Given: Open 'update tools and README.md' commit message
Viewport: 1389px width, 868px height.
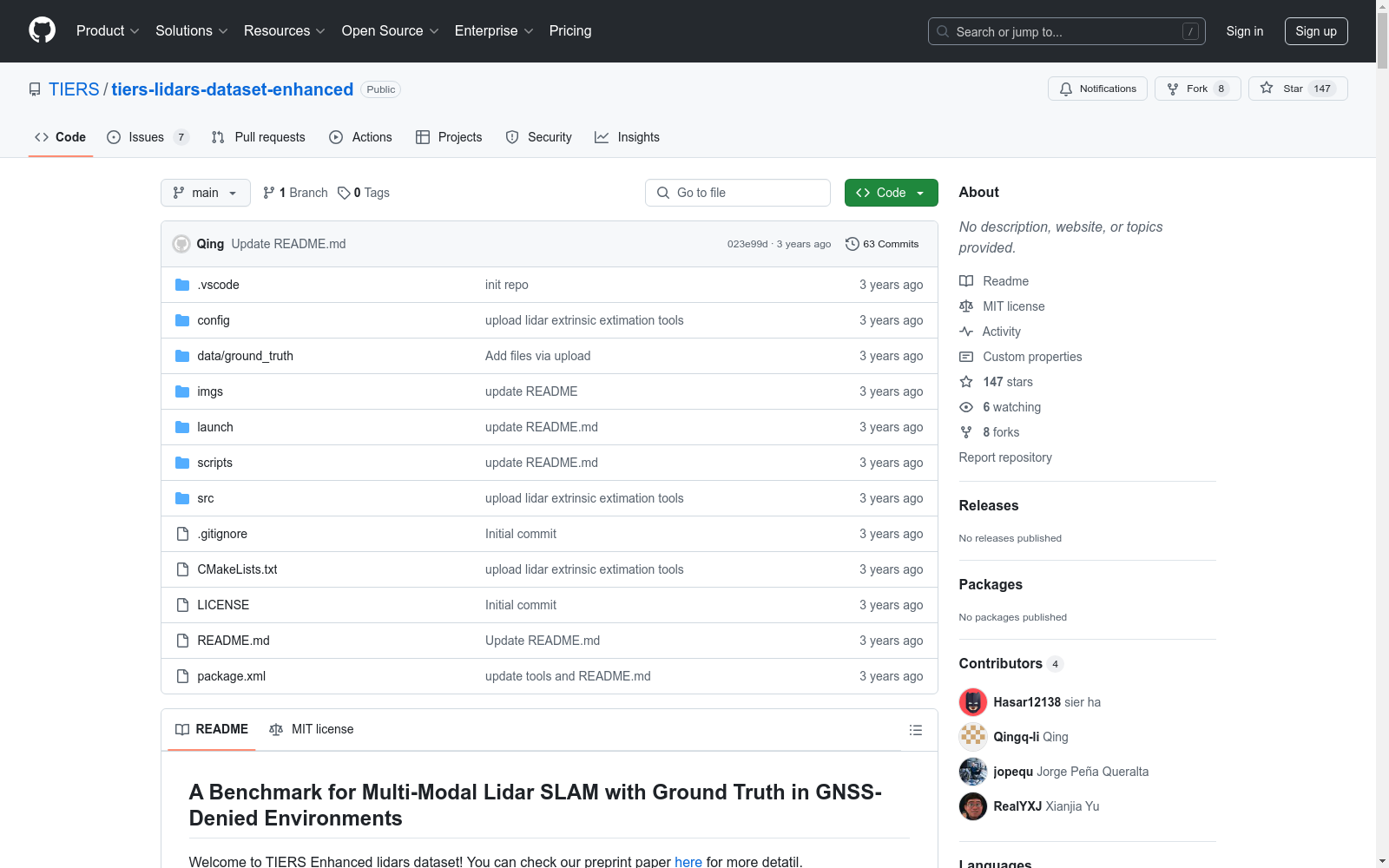Looking at the screenshot, I should (568, 676).
